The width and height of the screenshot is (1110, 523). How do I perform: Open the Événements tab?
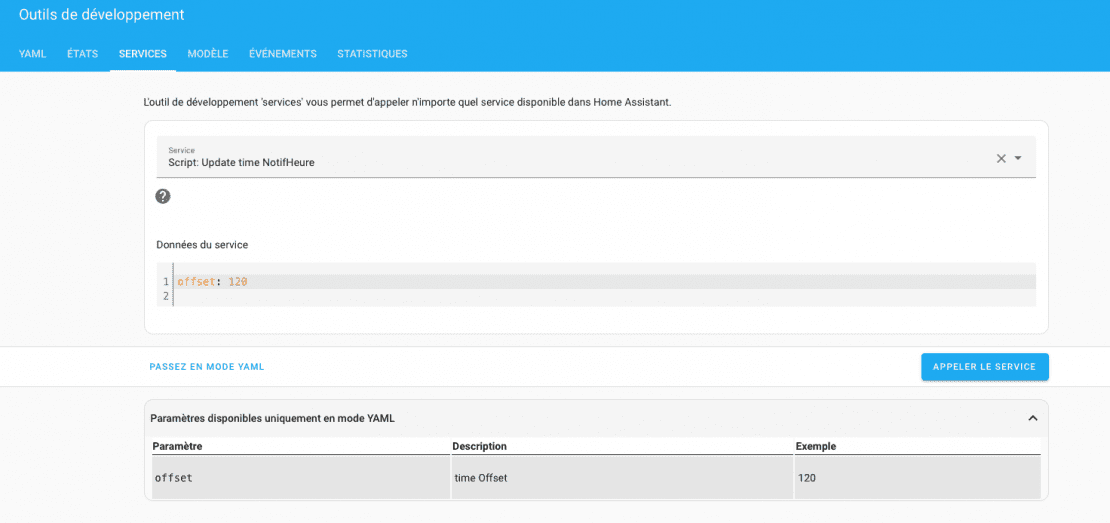pos(283,54)
